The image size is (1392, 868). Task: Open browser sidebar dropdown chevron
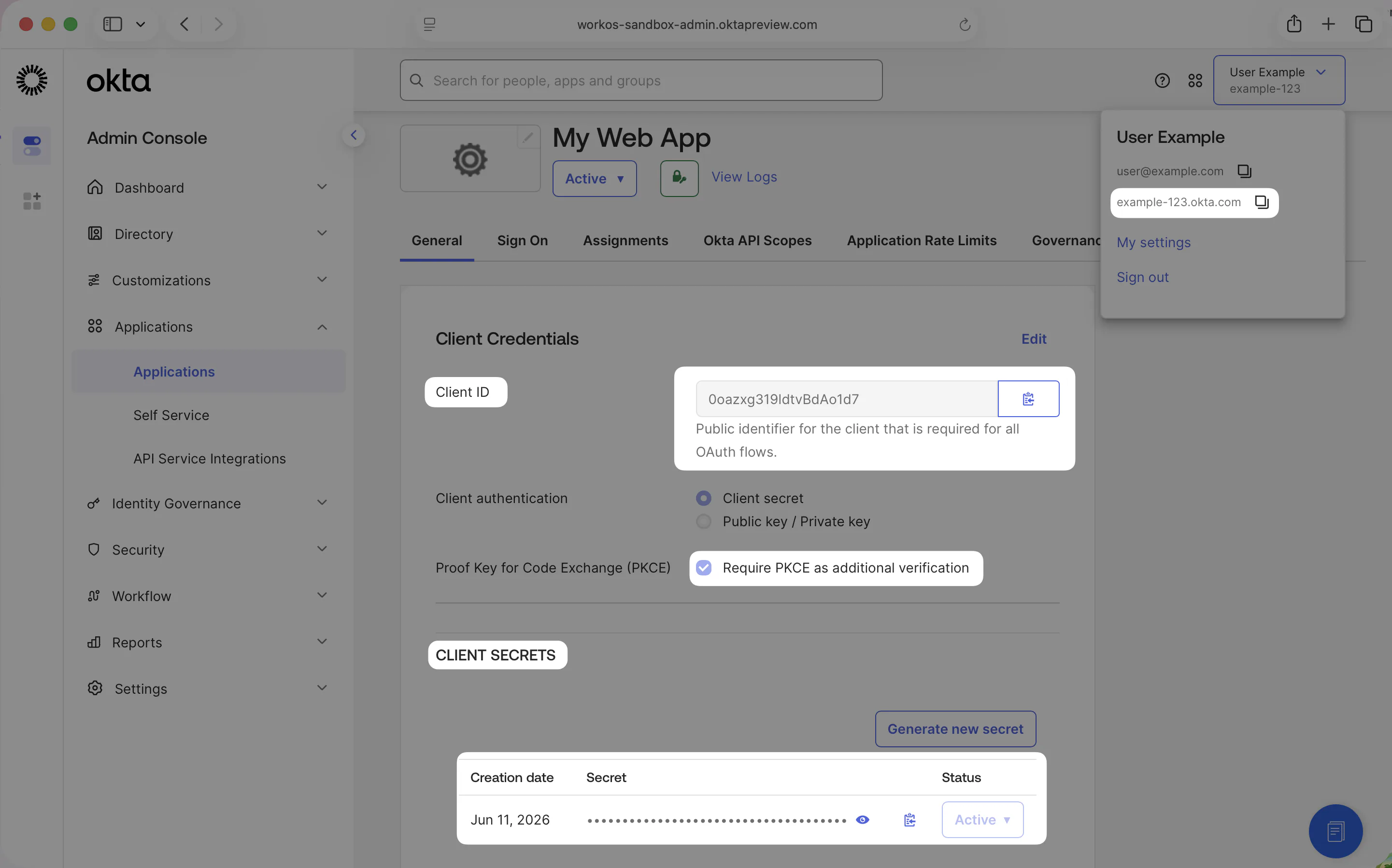point(140,24)
